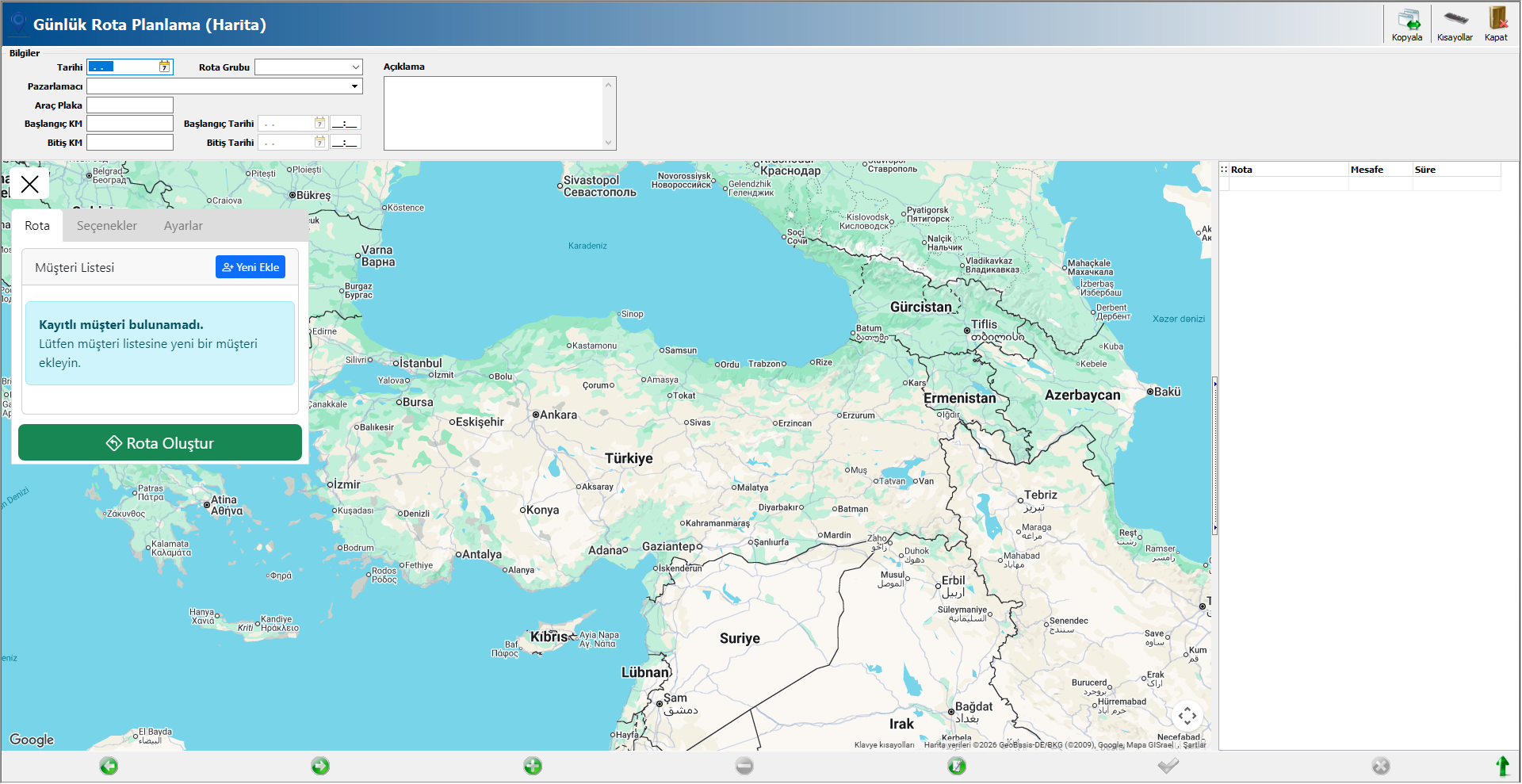Click the Başlangıç KM input field

[x=130, y=124]
